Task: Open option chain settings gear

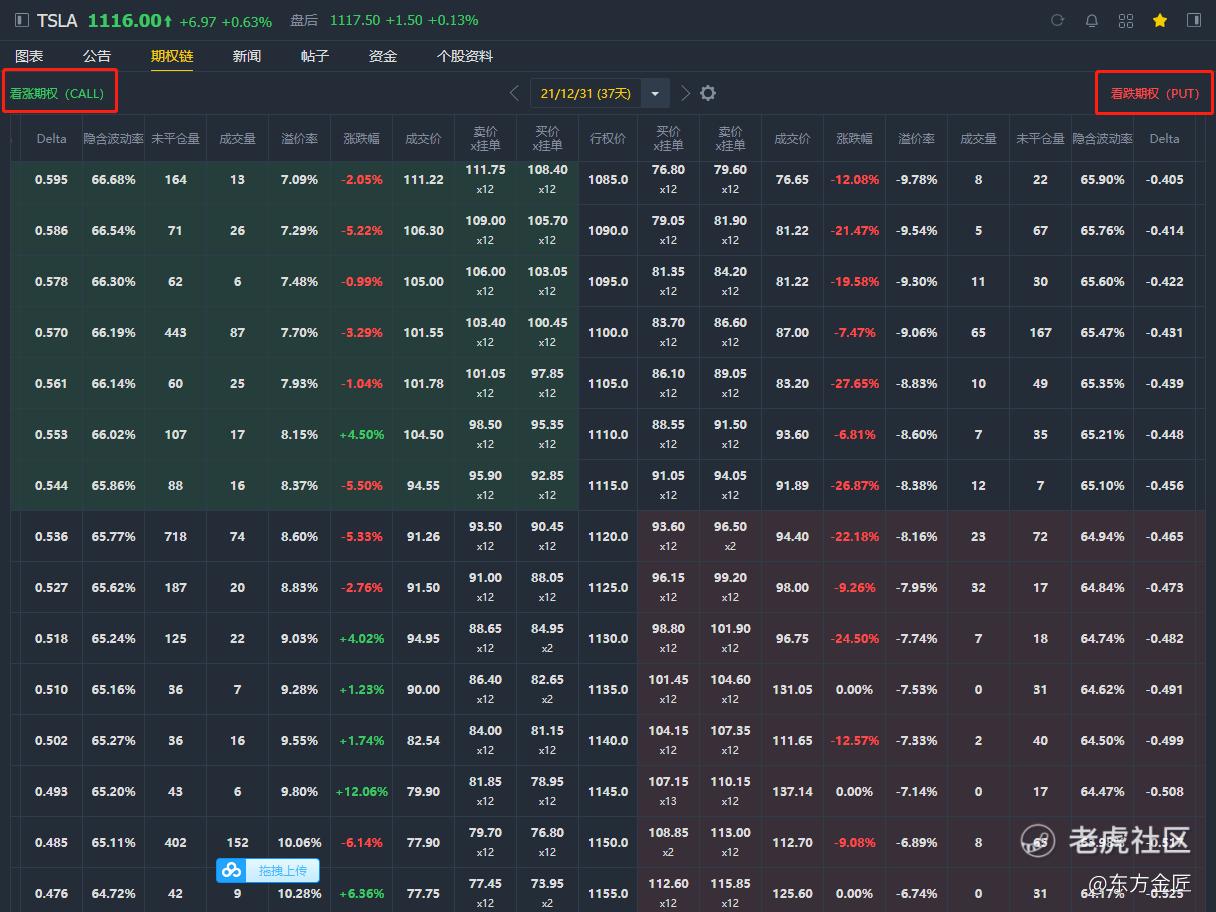Action: [708, 93]
